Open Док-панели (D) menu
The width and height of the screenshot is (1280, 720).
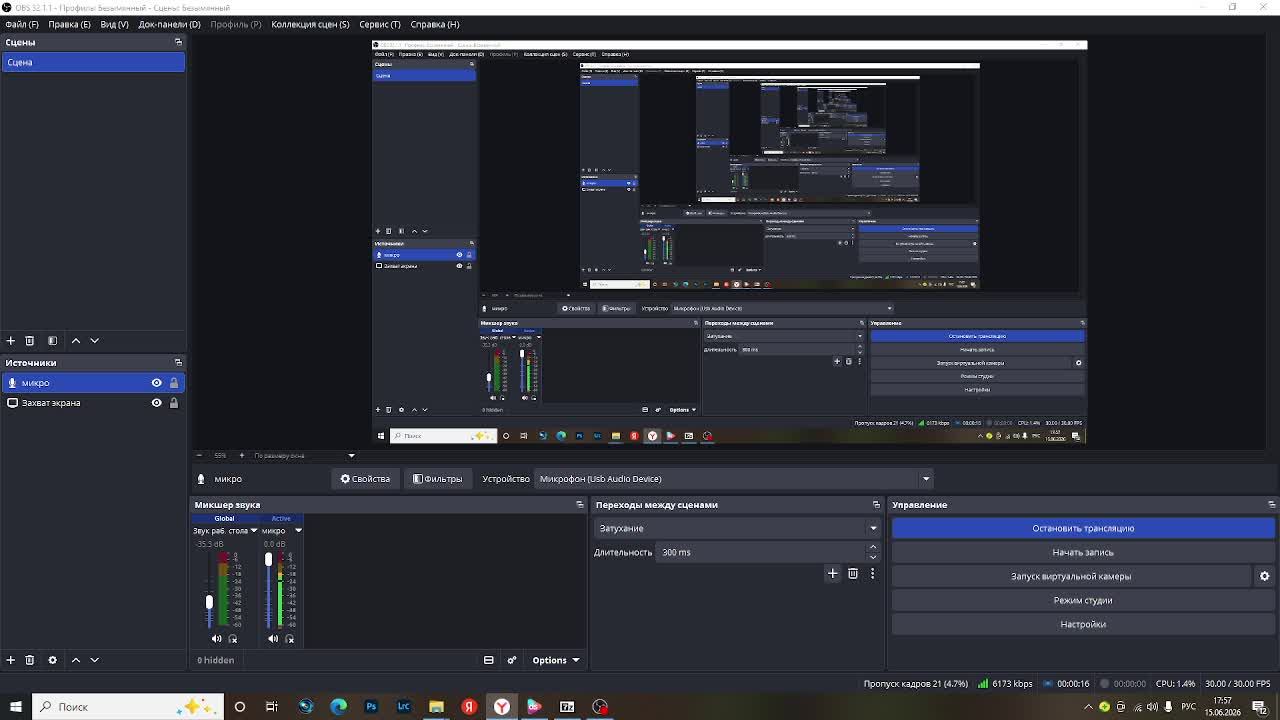point(169,24)
